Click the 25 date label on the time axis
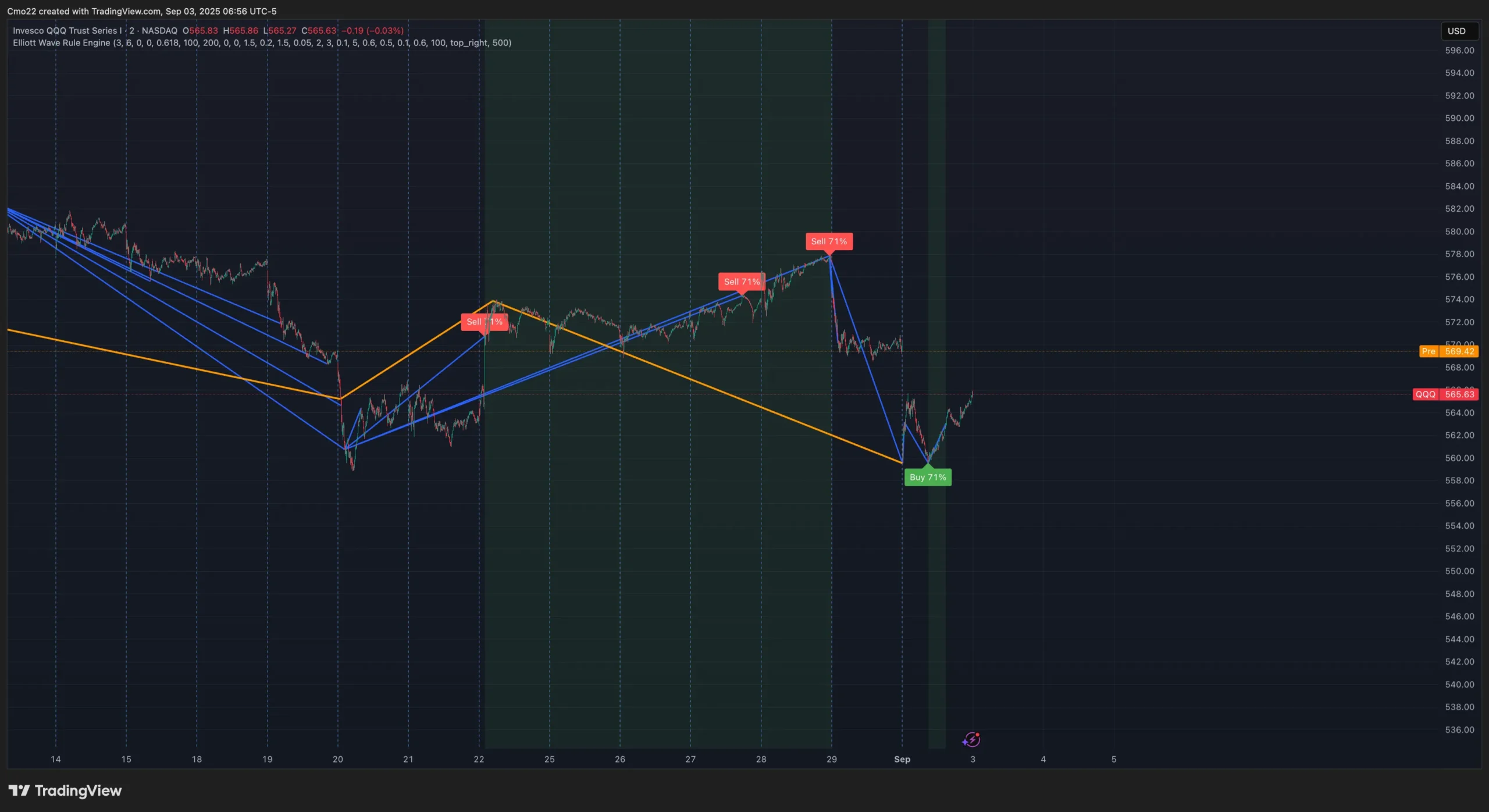The height and width of the screenshot is (812, 1489). (x=550, y=759)
